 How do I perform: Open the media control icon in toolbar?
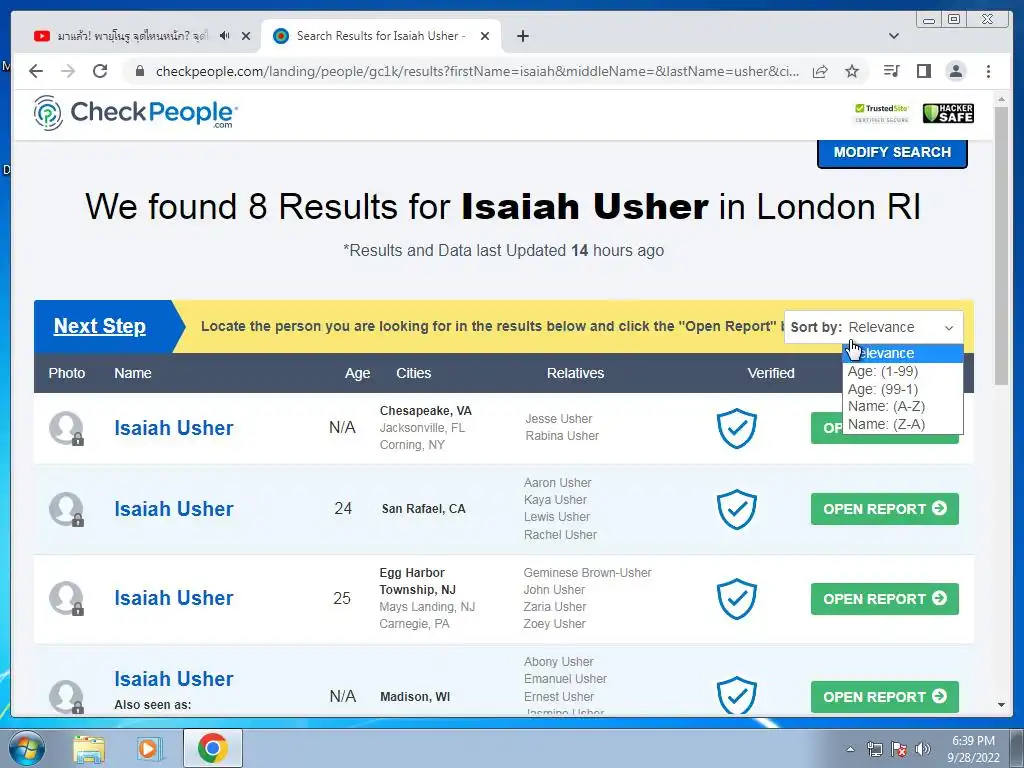point(891,71)
